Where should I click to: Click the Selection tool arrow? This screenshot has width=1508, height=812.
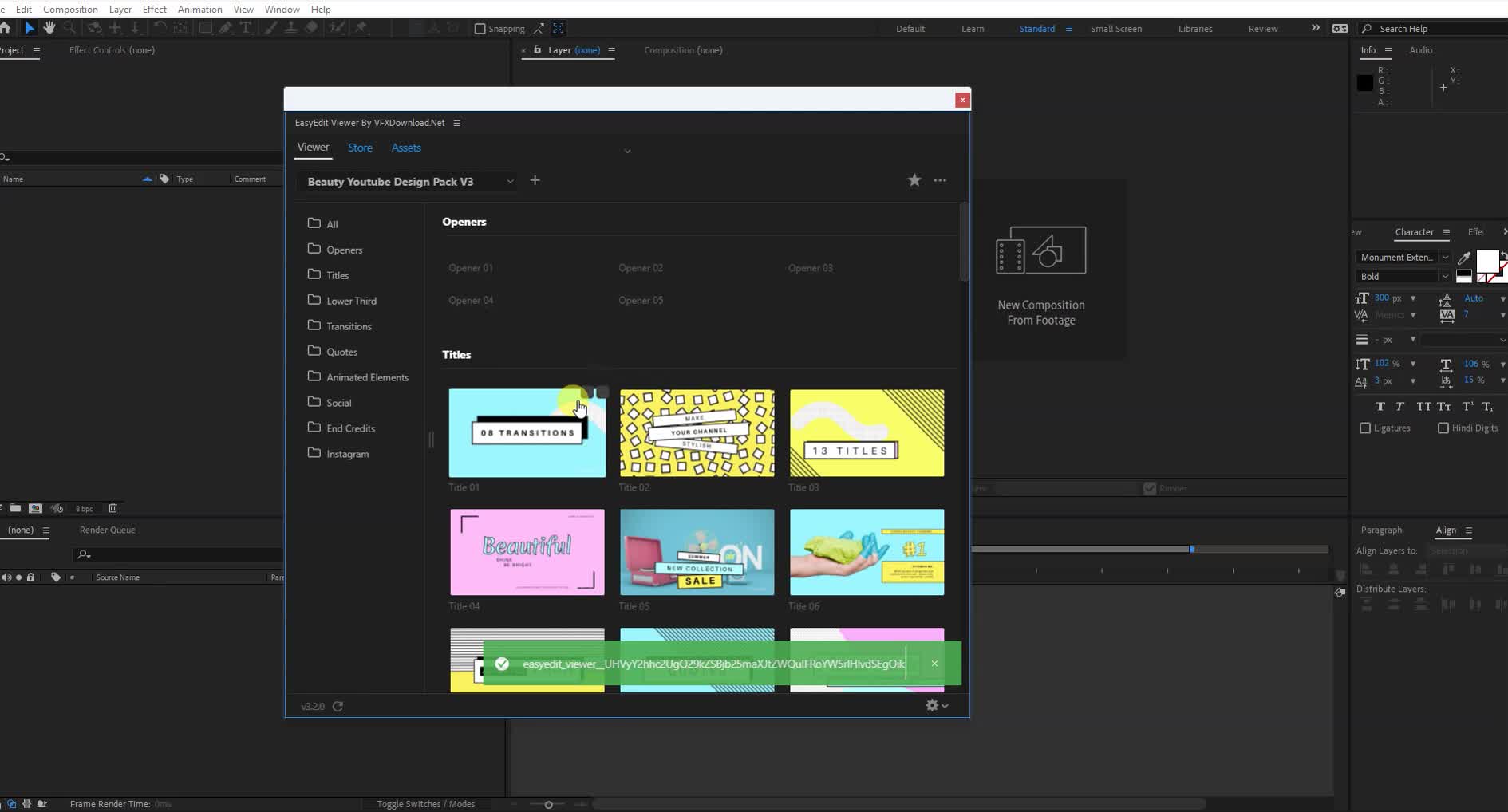[x=30, y=28]
